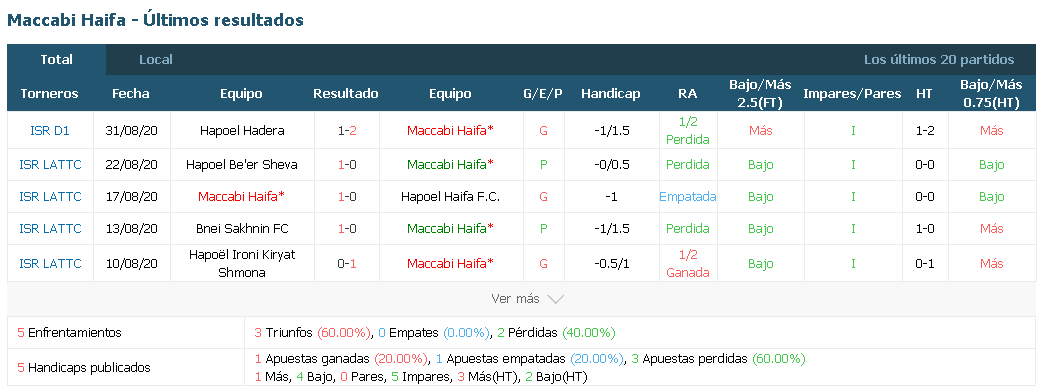
Task: Click ISR LATTC link for 10/08/20 match
Action: click(x=51, y=263)
